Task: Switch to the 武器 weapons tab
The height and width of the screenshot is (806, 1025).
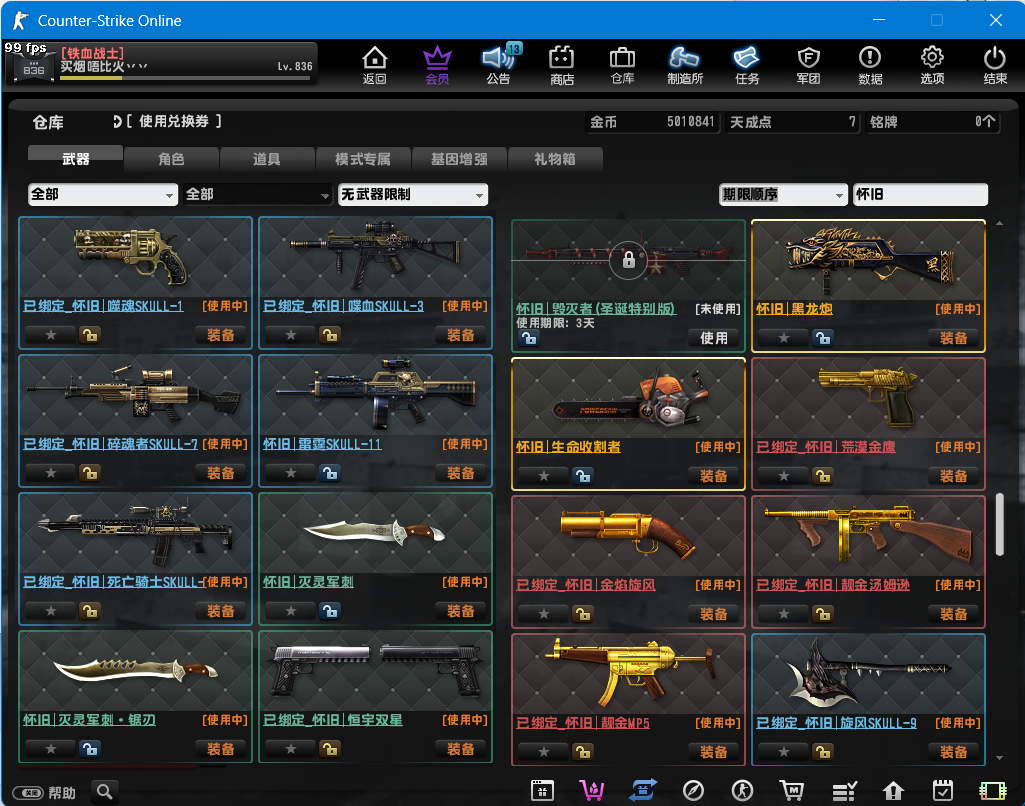Action: pos(75,159)
